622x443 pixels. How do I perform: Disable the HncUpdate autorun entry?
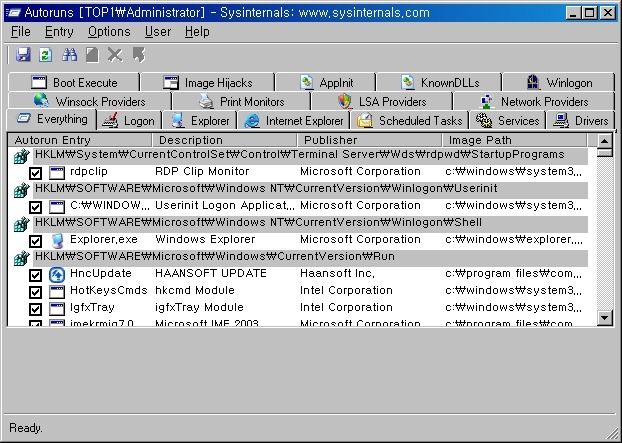pyautogui.click(x=35, y=275)
